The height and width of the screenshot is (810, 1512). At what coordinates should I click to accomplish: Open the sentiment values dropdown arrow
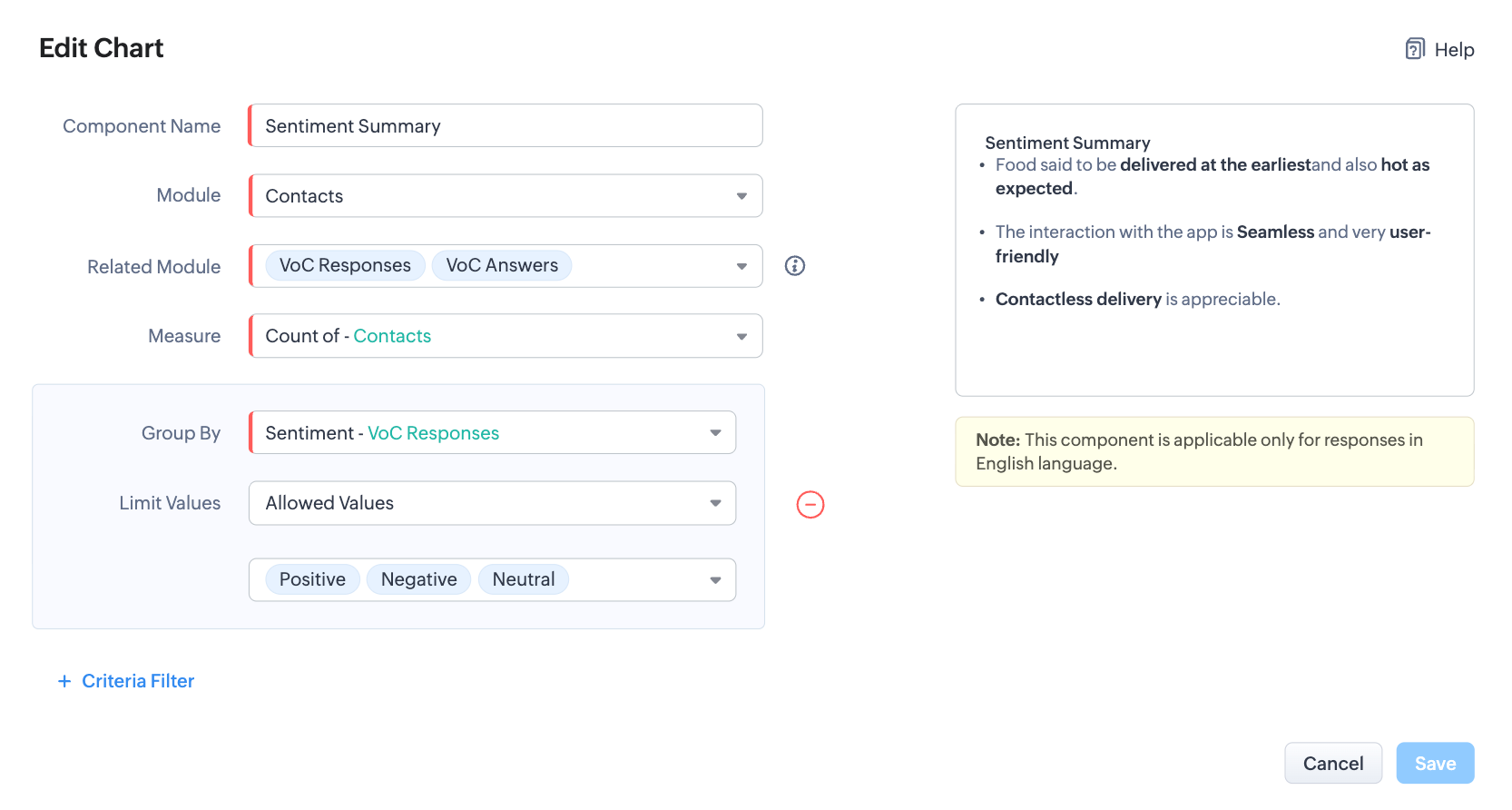click(x=715, y=580)
